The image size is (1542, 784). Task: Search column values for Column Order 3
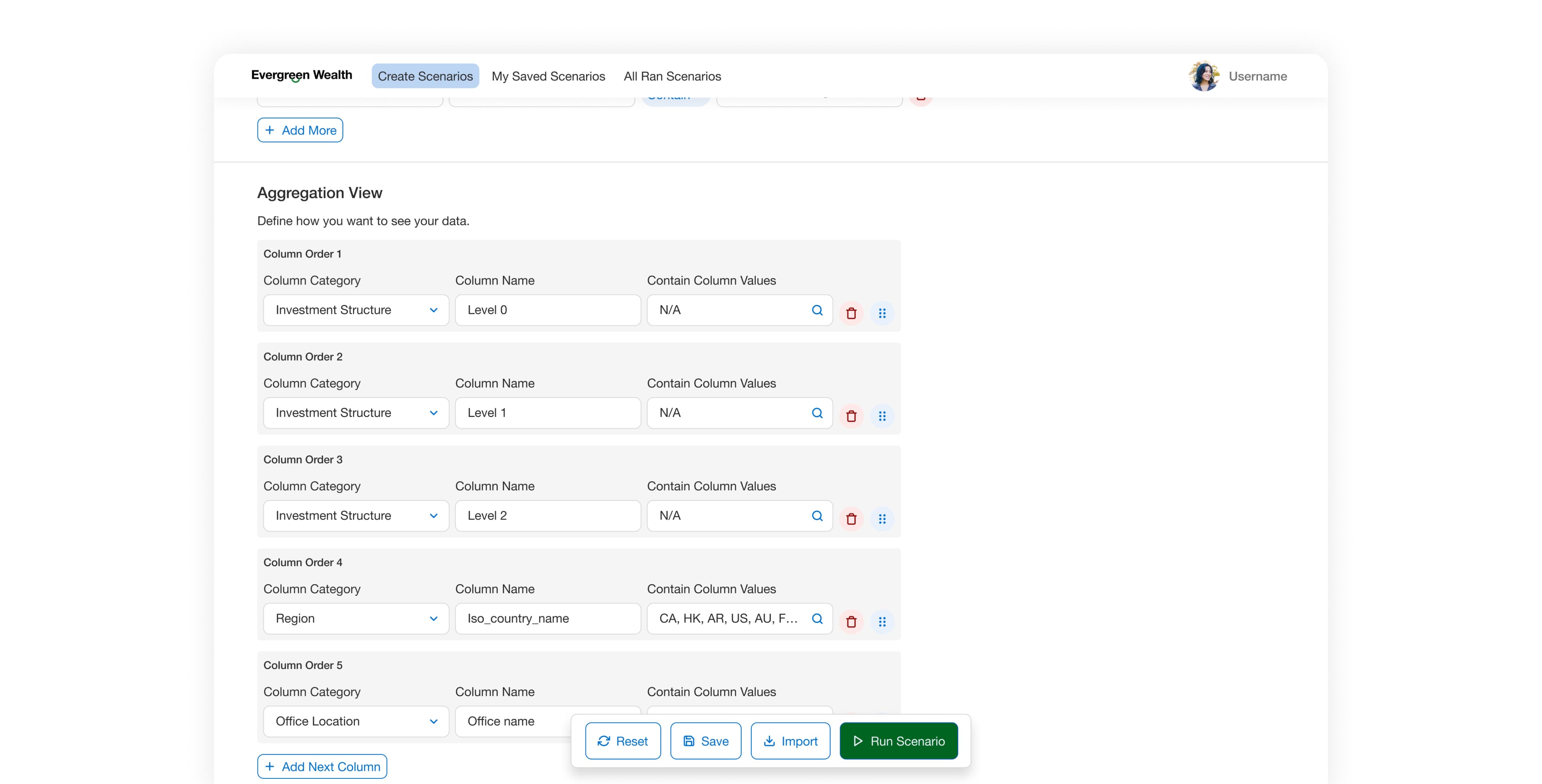click(817, 516)
